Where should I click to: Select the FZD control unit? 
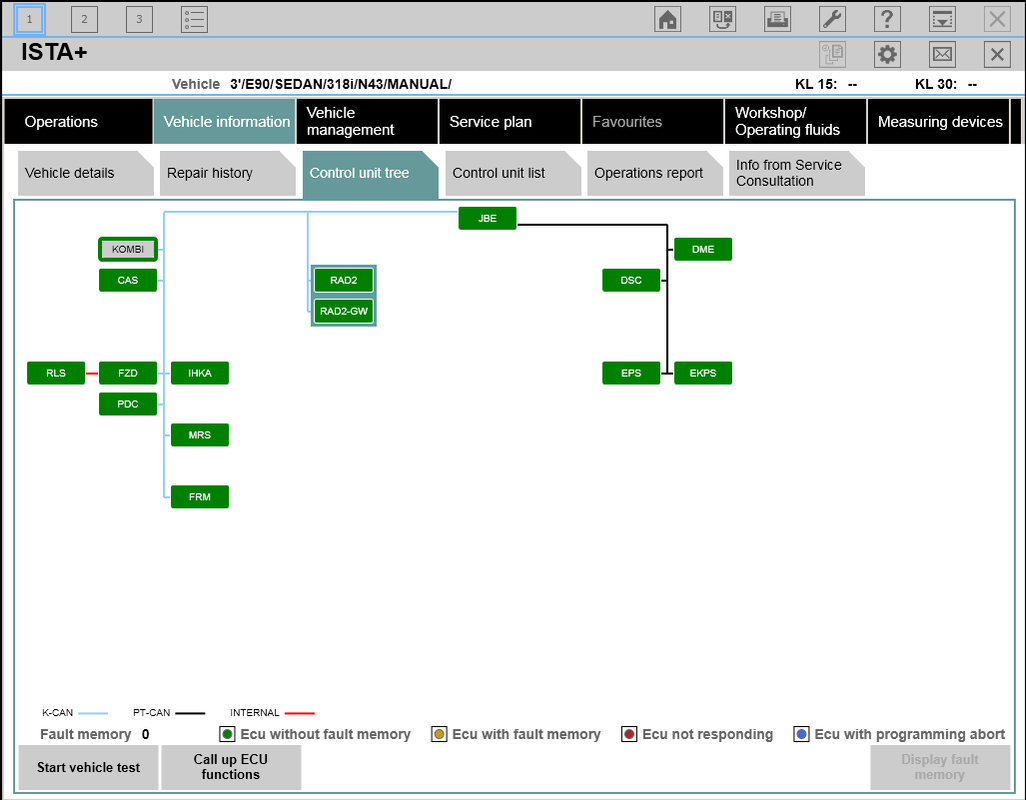128,373
